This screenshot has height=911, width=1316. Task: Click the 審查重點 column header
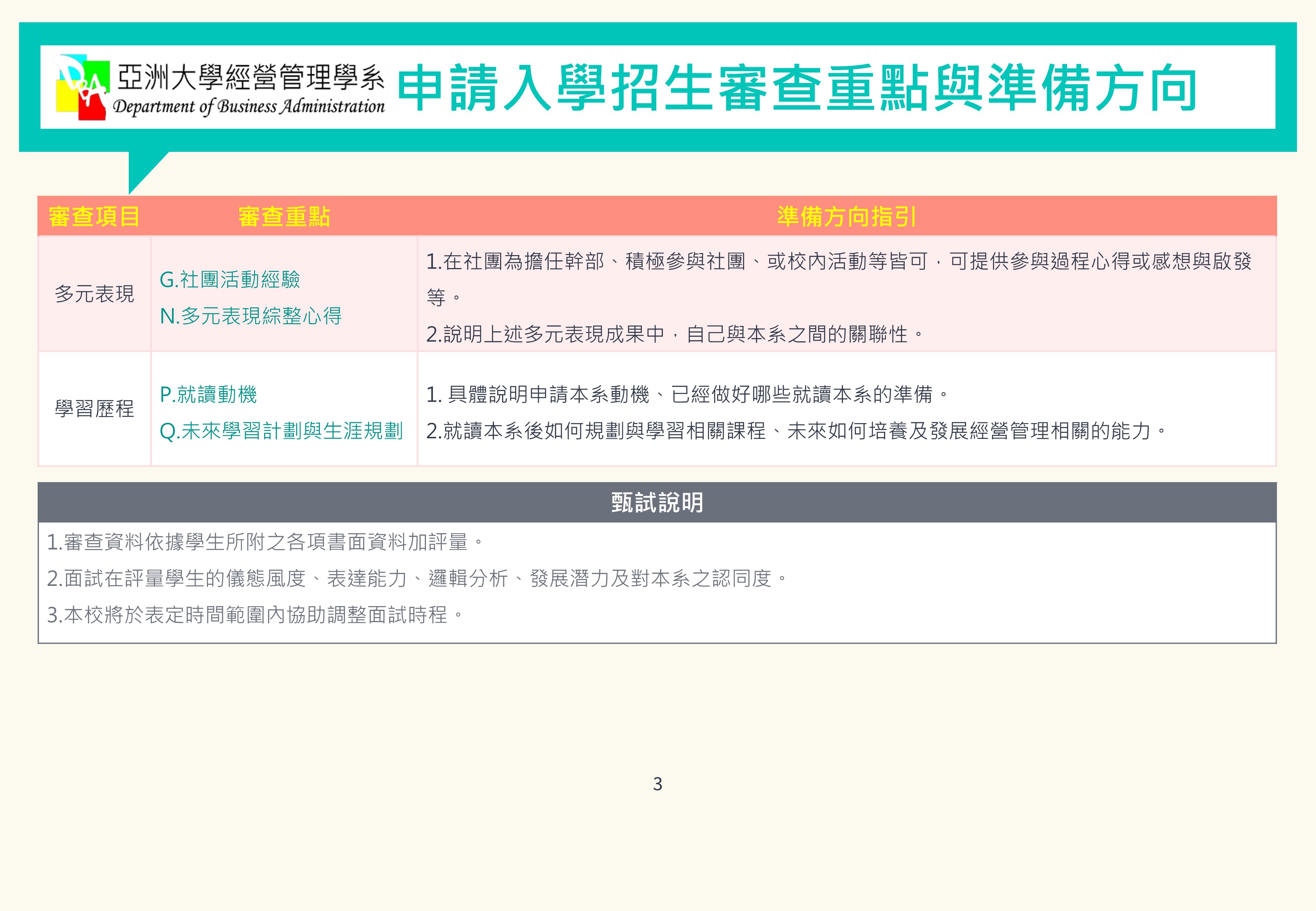284,217
